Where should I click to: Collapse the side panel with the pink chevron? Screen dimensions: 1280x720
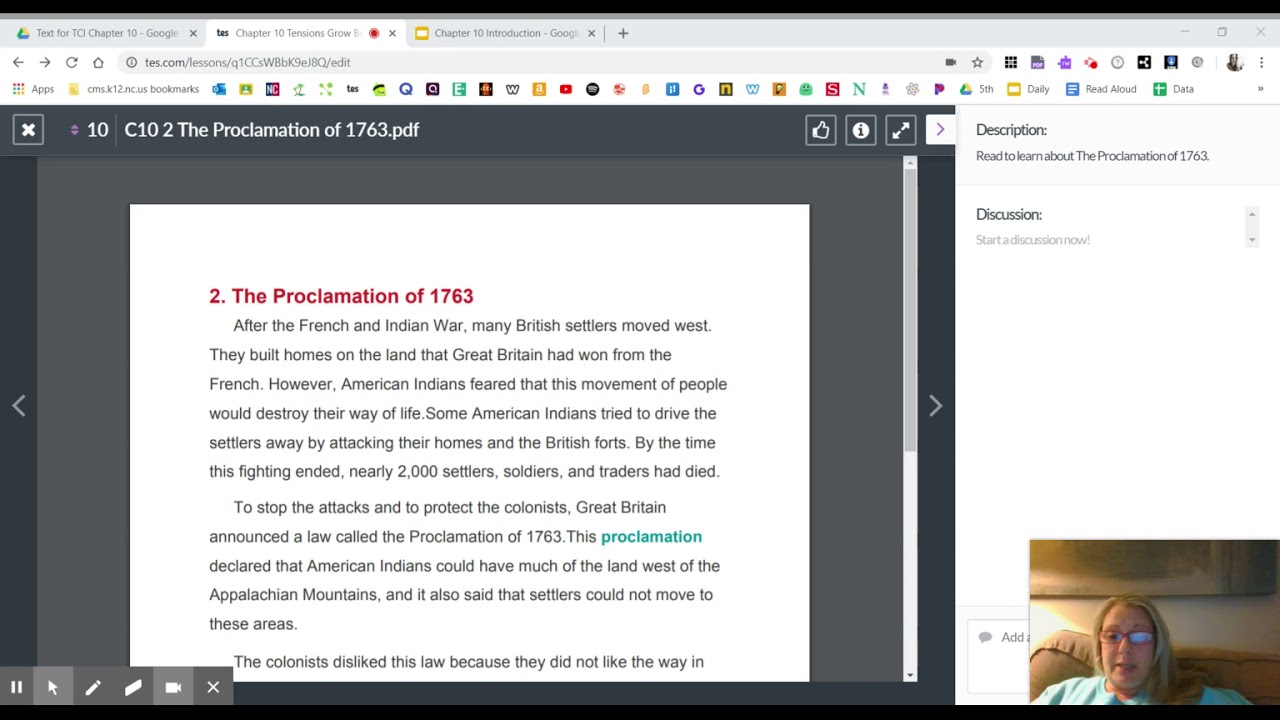coord(940,130)
